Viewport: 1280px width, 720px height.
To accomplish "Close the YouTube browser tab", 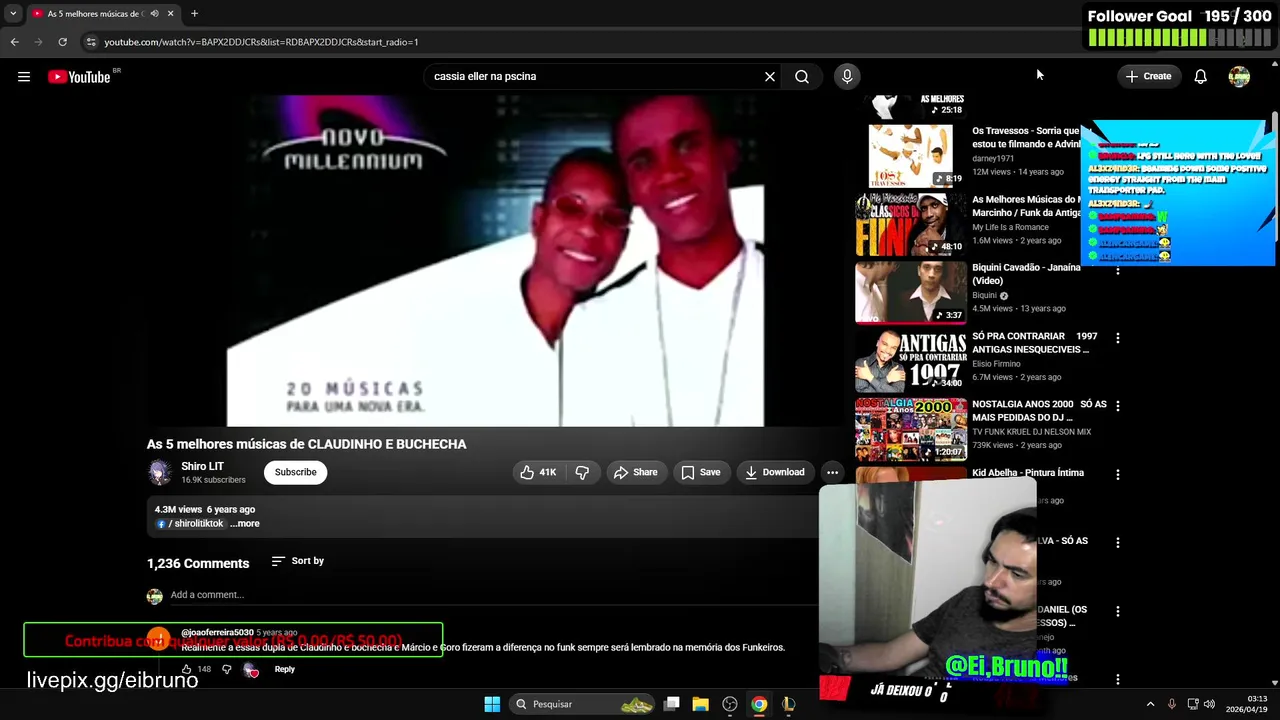I will click(170, 14).
